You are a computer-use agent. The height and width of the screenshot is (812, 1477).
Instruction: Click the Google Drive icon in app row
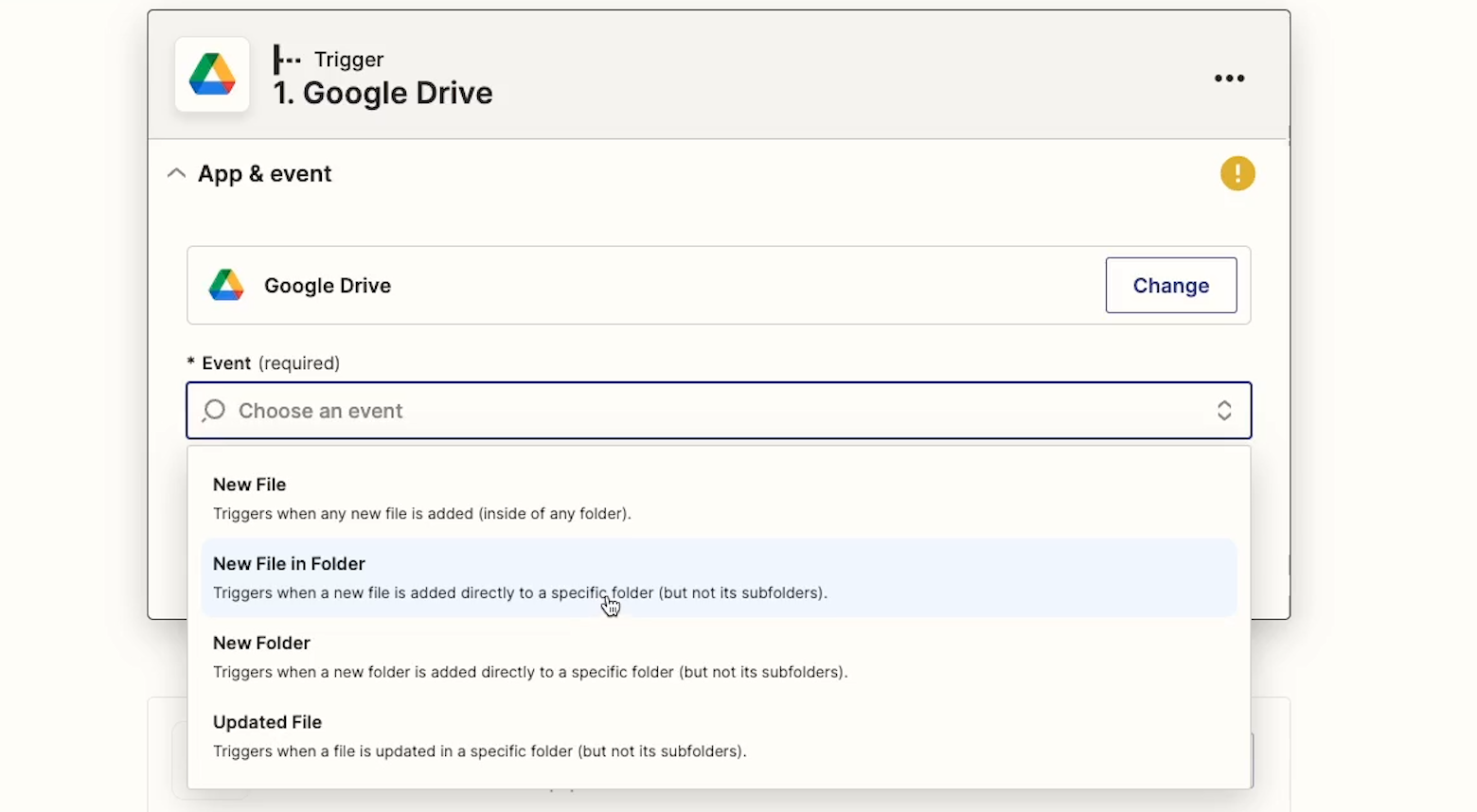(x=226, y=285)
